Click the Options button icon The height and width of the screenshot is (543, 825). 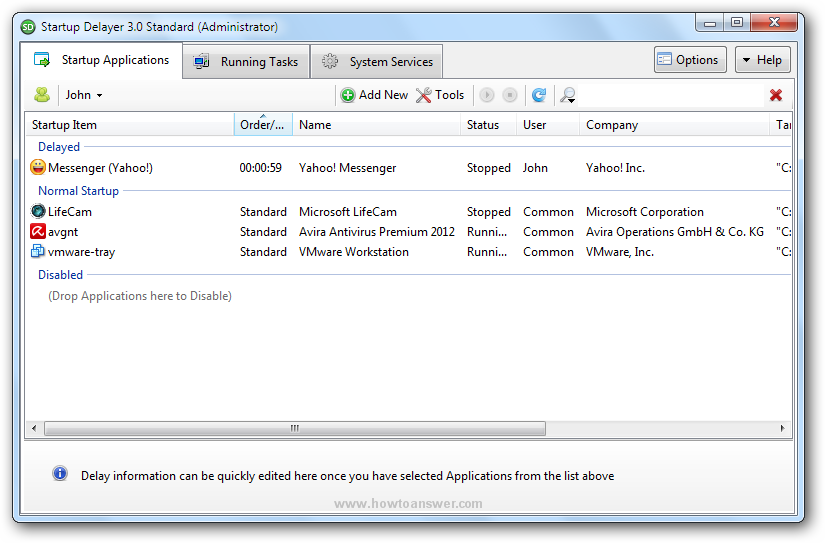[665, 59]
